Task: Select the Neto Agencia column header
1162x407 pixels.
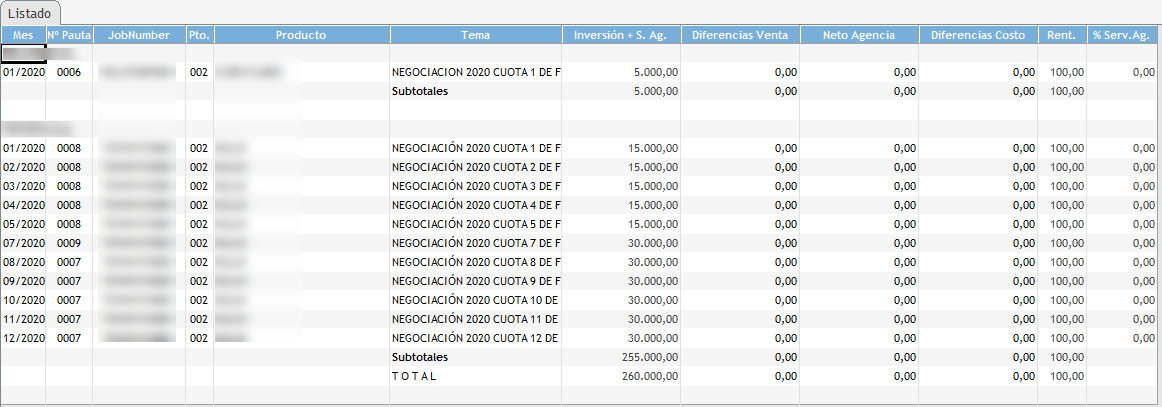Action: click(858, 35)
